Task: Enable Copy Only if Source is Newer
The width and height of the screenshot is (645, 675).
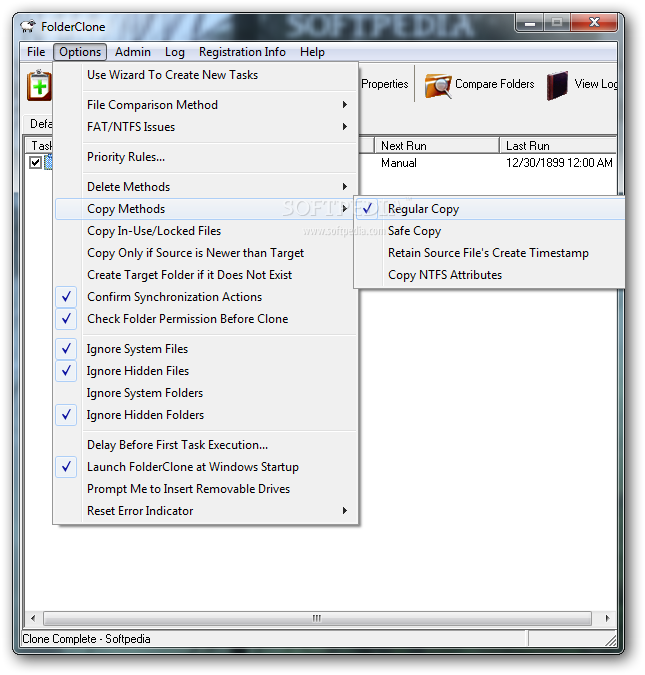Action: coord(207,253)
